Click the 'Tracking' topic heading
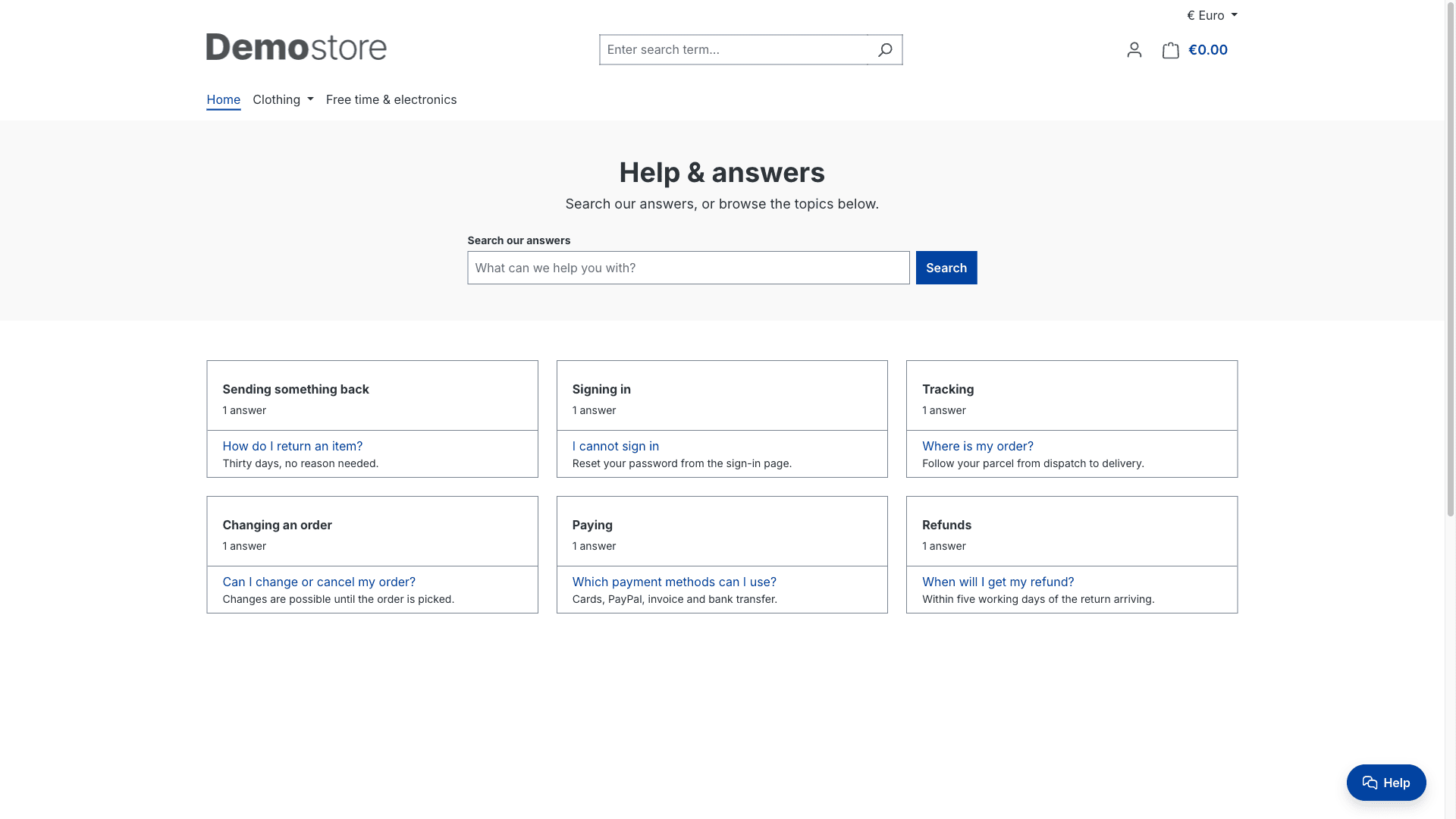1456x819 pixels. click(948, 389)
